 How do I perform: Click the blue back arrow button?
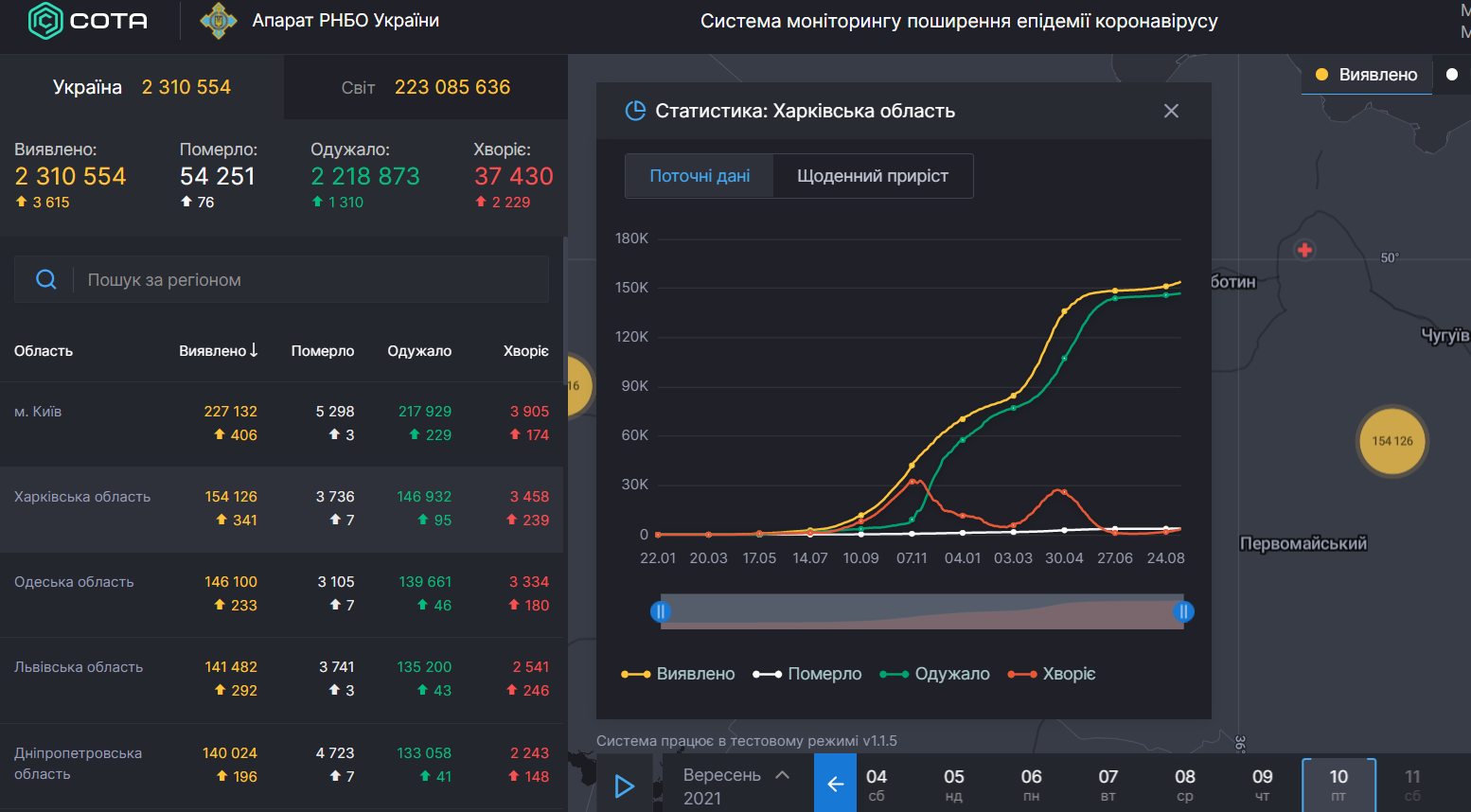[835, 784]
